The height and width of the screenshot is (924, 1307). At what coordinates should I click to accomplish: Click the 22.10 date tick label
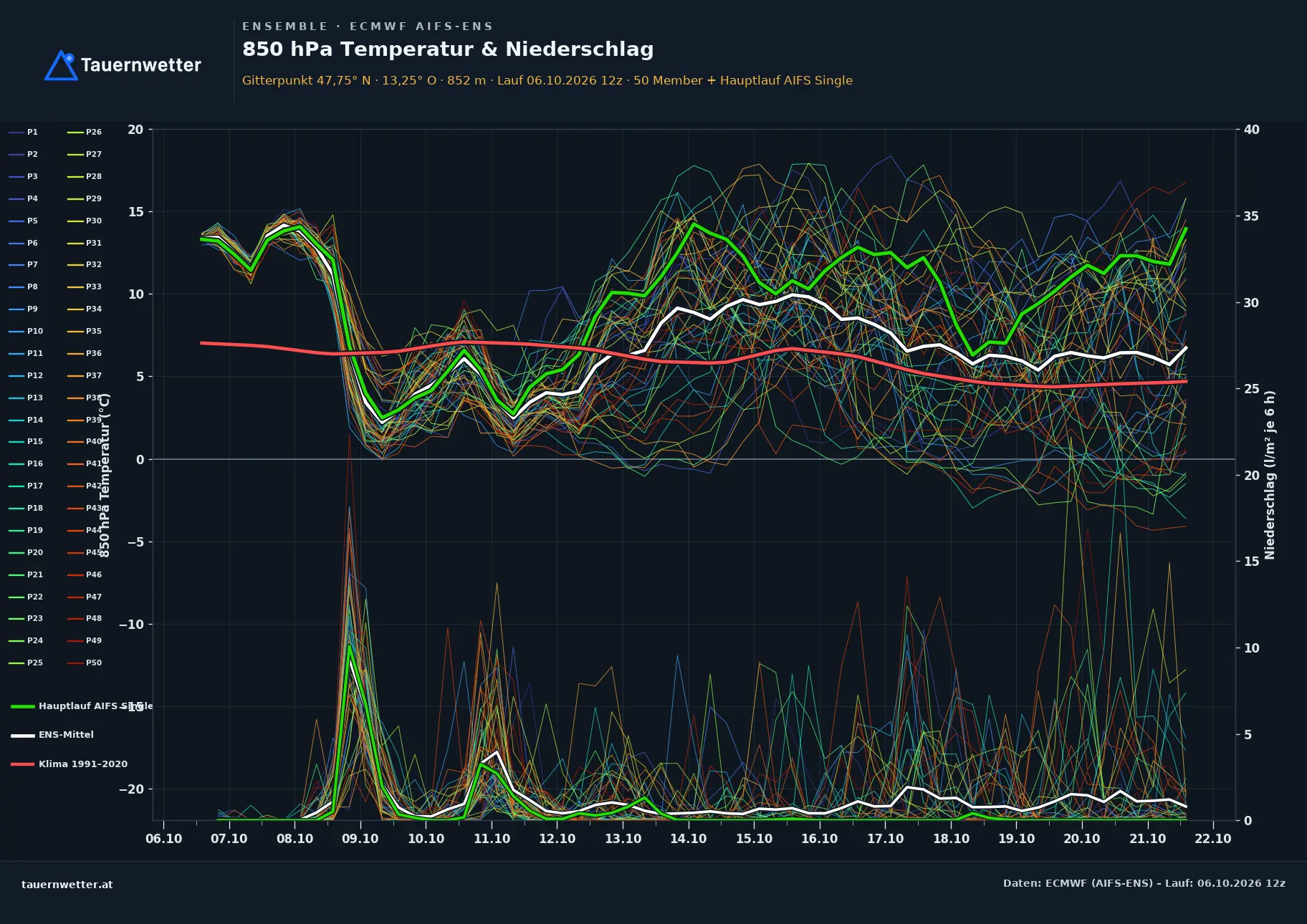tap(1213, 839)
